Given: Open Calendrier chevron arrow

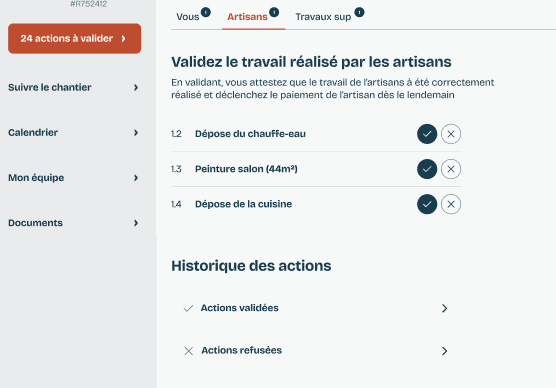Looking at the screenshot, I should coord(136,132).
